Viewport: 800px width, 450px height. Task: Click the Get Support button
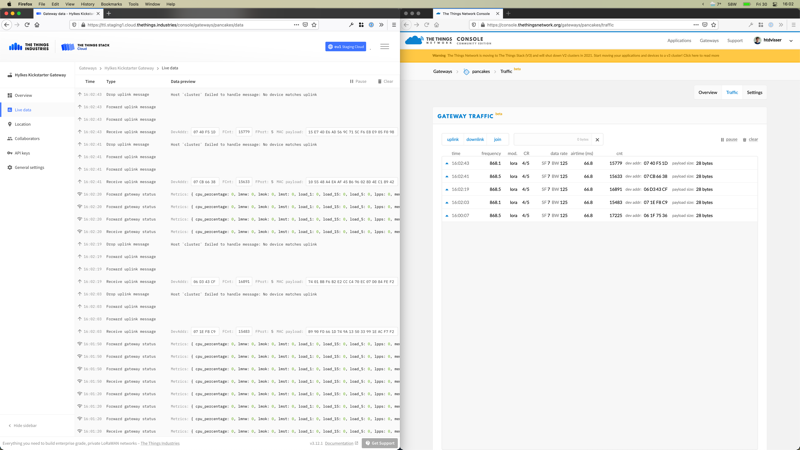(x=380, y=443)
